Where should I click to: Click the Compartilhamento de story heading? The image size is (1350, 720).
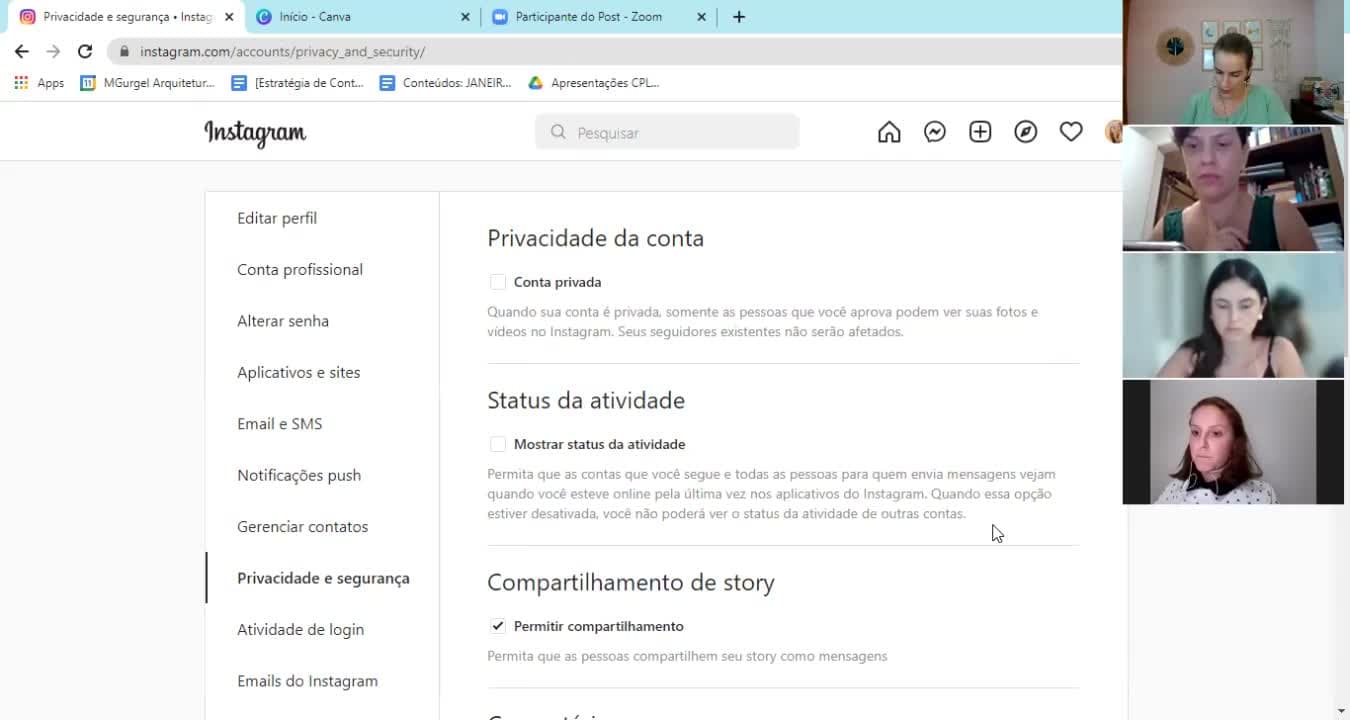(x=631, y=582)
